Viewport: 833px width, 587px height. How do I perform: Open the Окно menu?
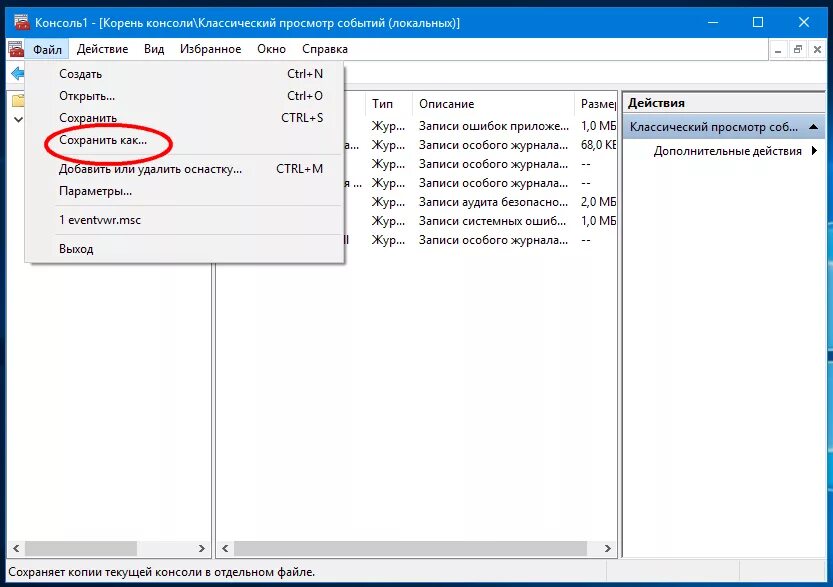tap(271, 49)
